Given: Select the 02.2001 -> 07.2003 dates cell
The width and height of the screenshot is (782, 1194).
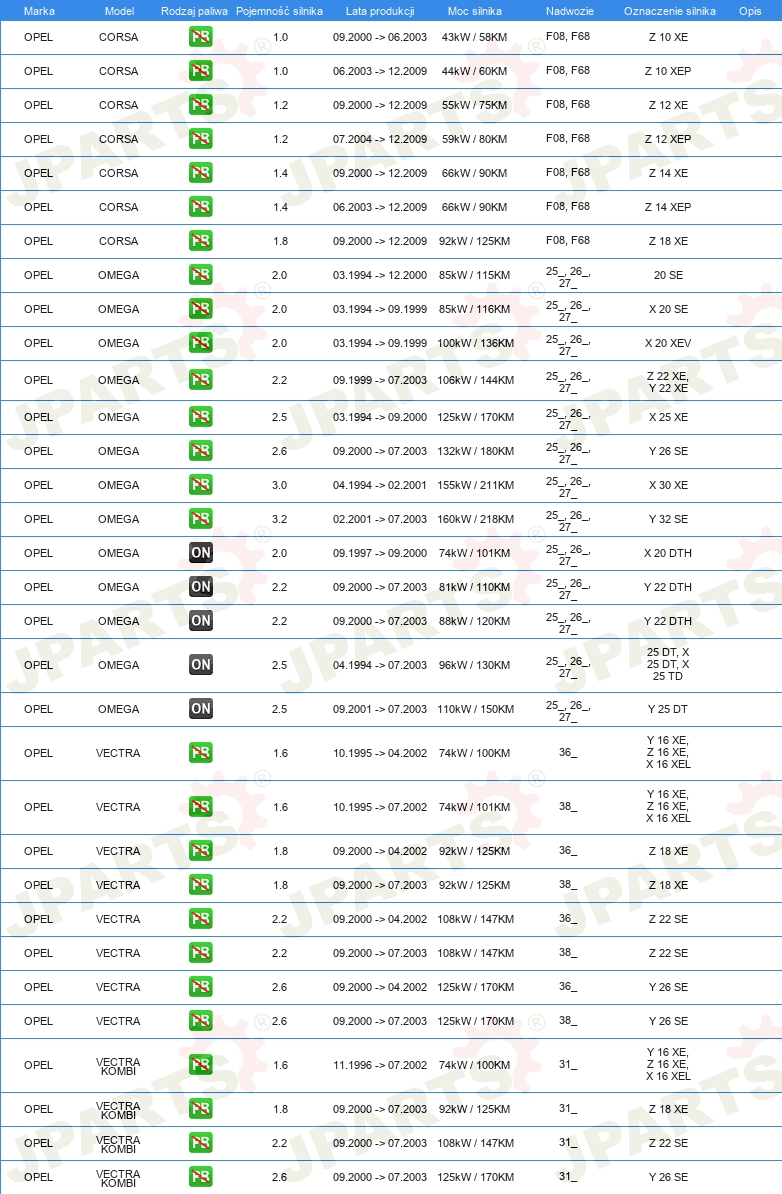Looking at the screenshot, I should point(380,519).
